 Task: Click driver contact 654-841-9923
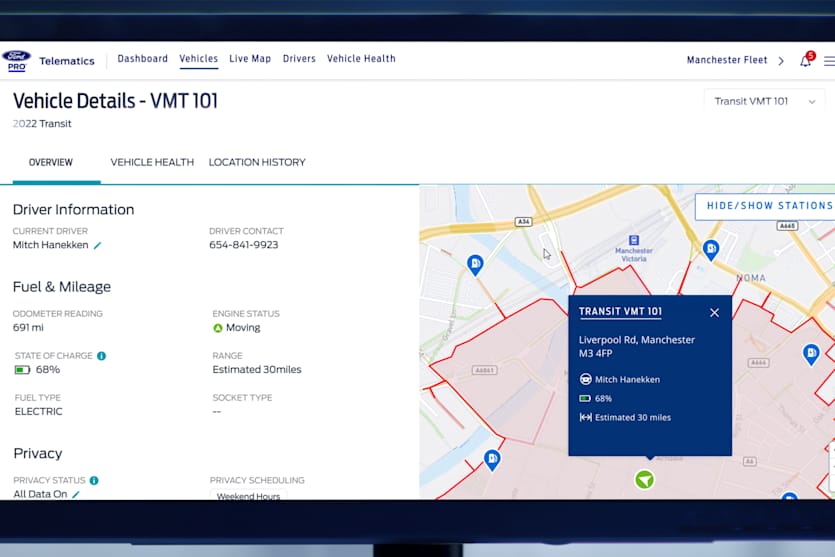point(243,245)
